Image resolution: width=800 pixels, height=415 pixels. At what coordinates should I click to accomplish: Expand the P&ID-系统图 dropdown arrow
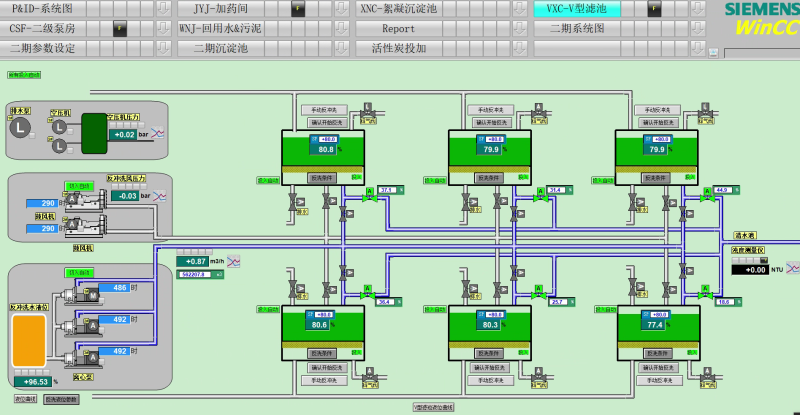(x=163, y=9)
